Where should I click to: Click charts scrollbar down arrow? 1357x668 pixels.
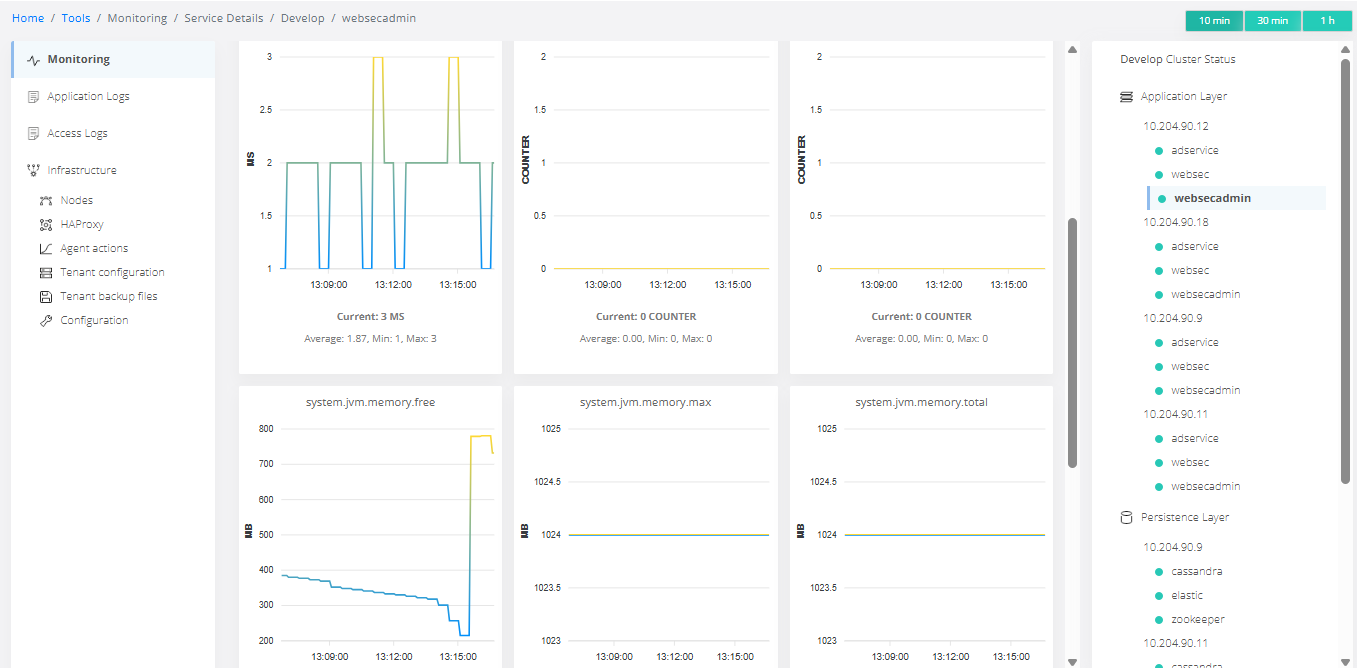(x=1072, y=661)
